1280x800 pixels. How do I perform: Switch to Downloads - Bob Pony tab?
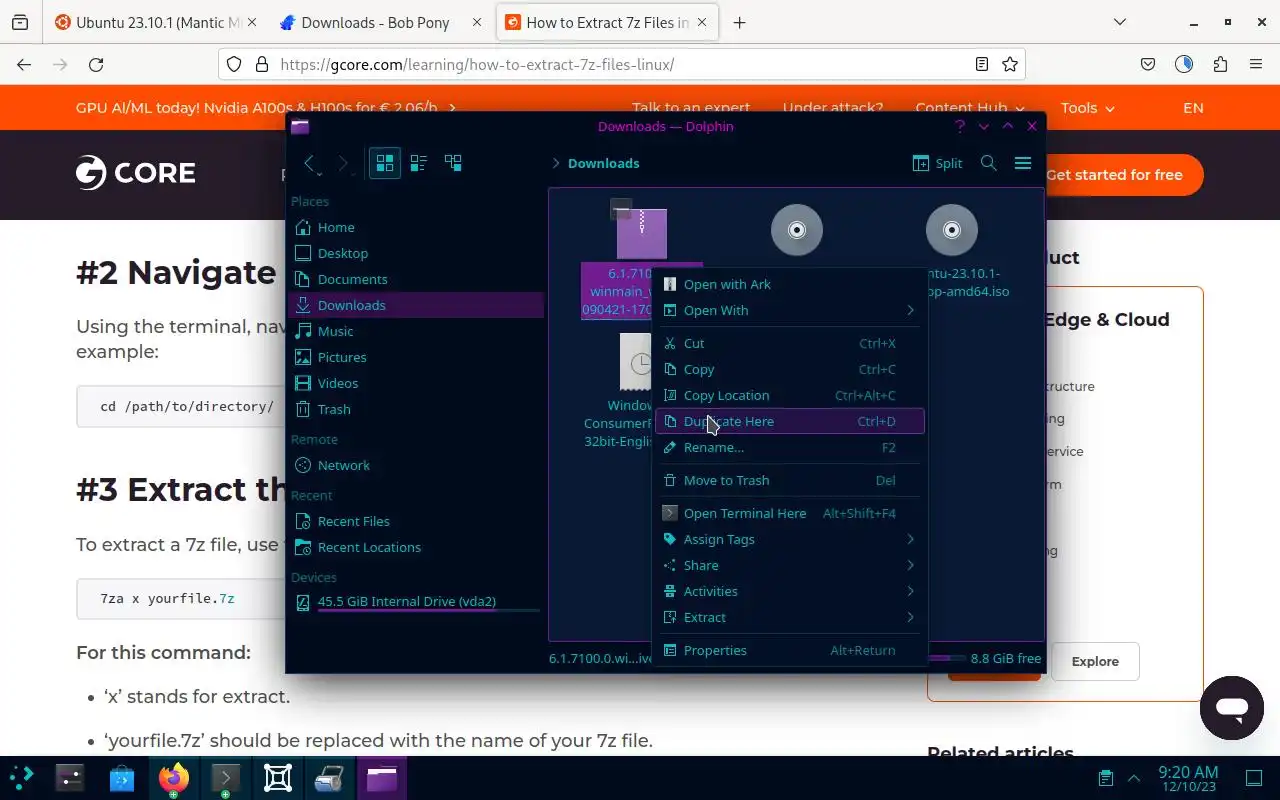pos(380,22)
